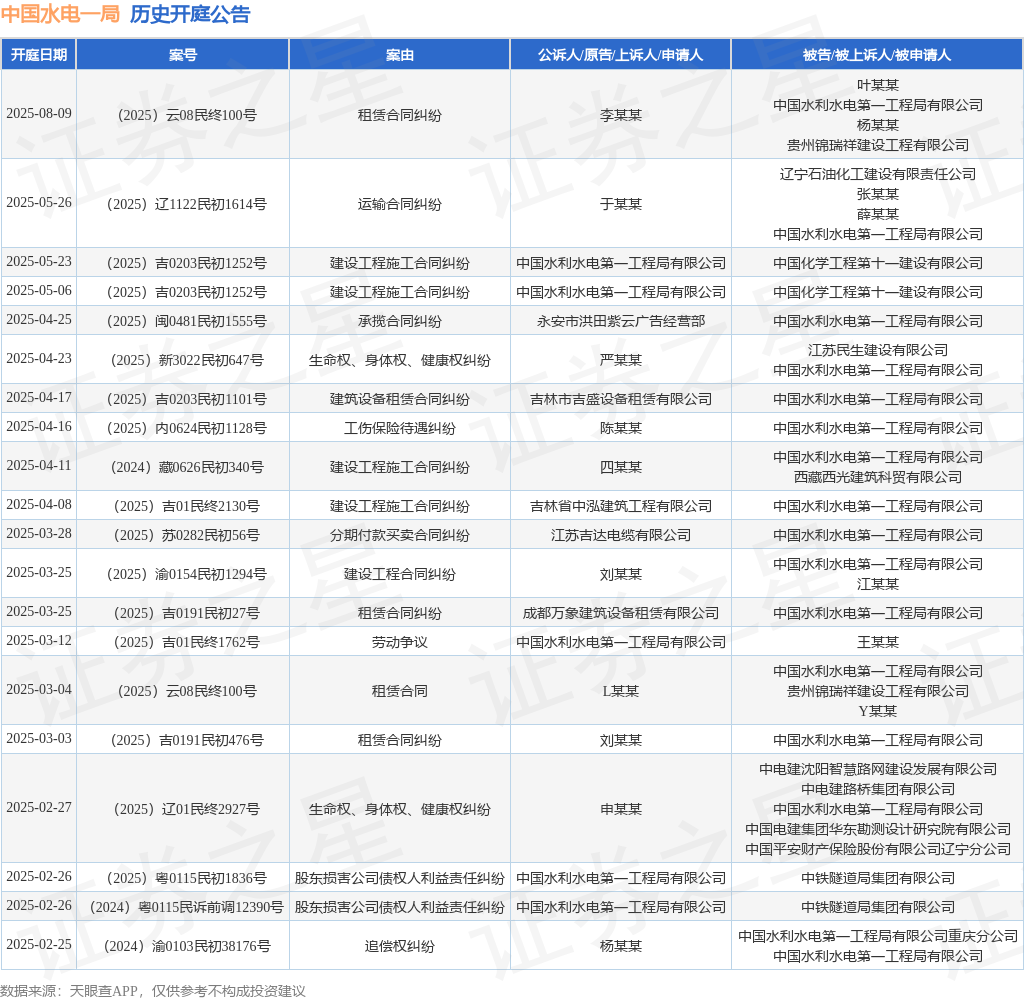The width and height of the screenshot is (1024, 1000).
Task: Select defendant 中国电建集团华东勘测设计研究院有限公司
Action: click(877, 830)
